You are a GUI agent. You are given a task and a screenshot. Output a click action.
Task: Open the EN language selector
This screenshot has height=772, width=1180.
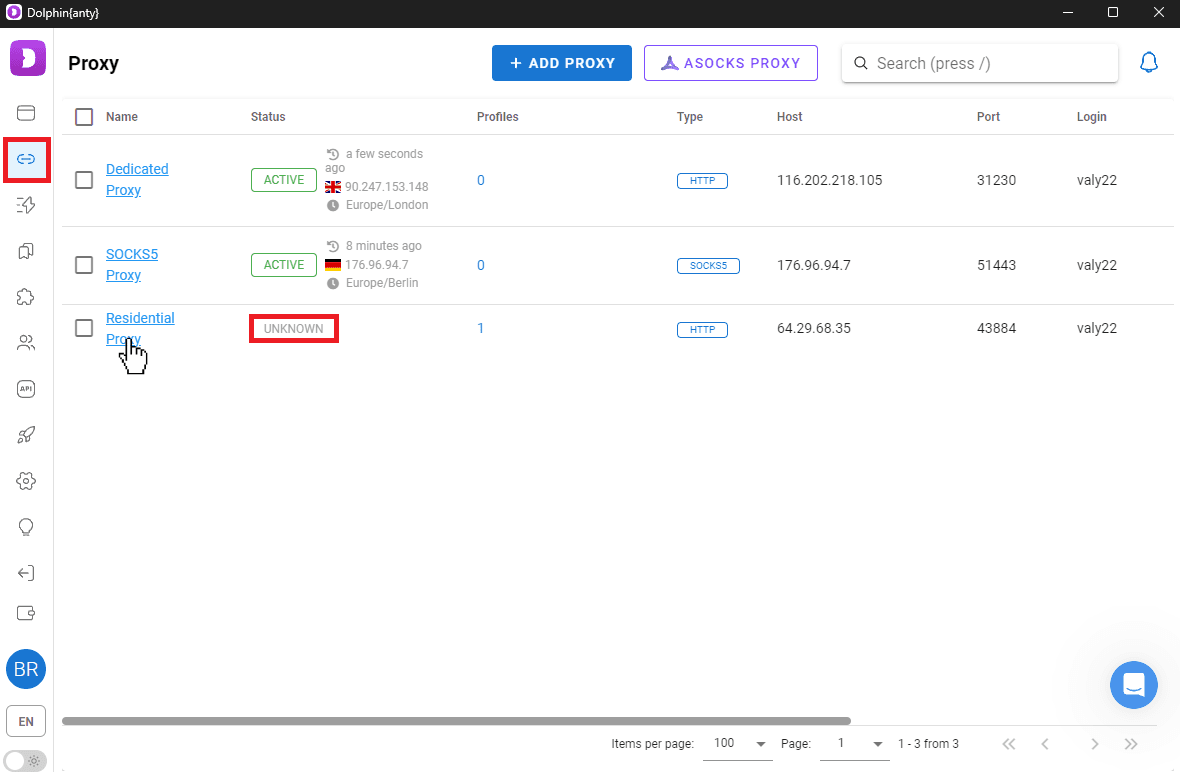pyautogui.click(x=26, y=720)
